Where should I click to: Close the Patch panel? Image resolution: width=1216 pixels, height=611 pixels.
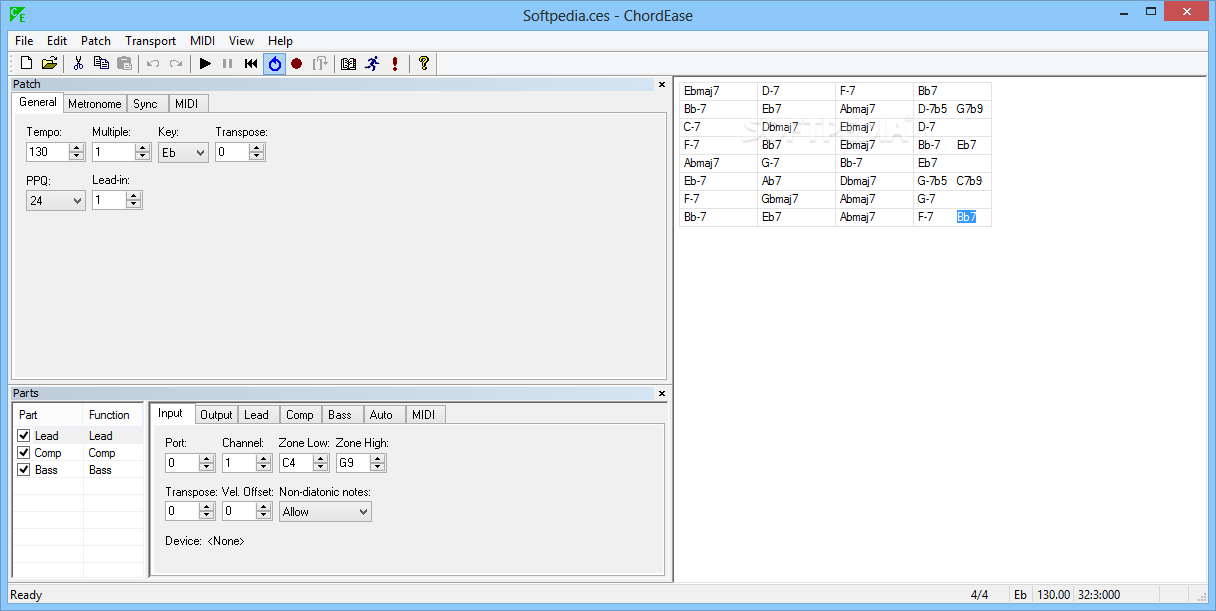coord(661,85)
